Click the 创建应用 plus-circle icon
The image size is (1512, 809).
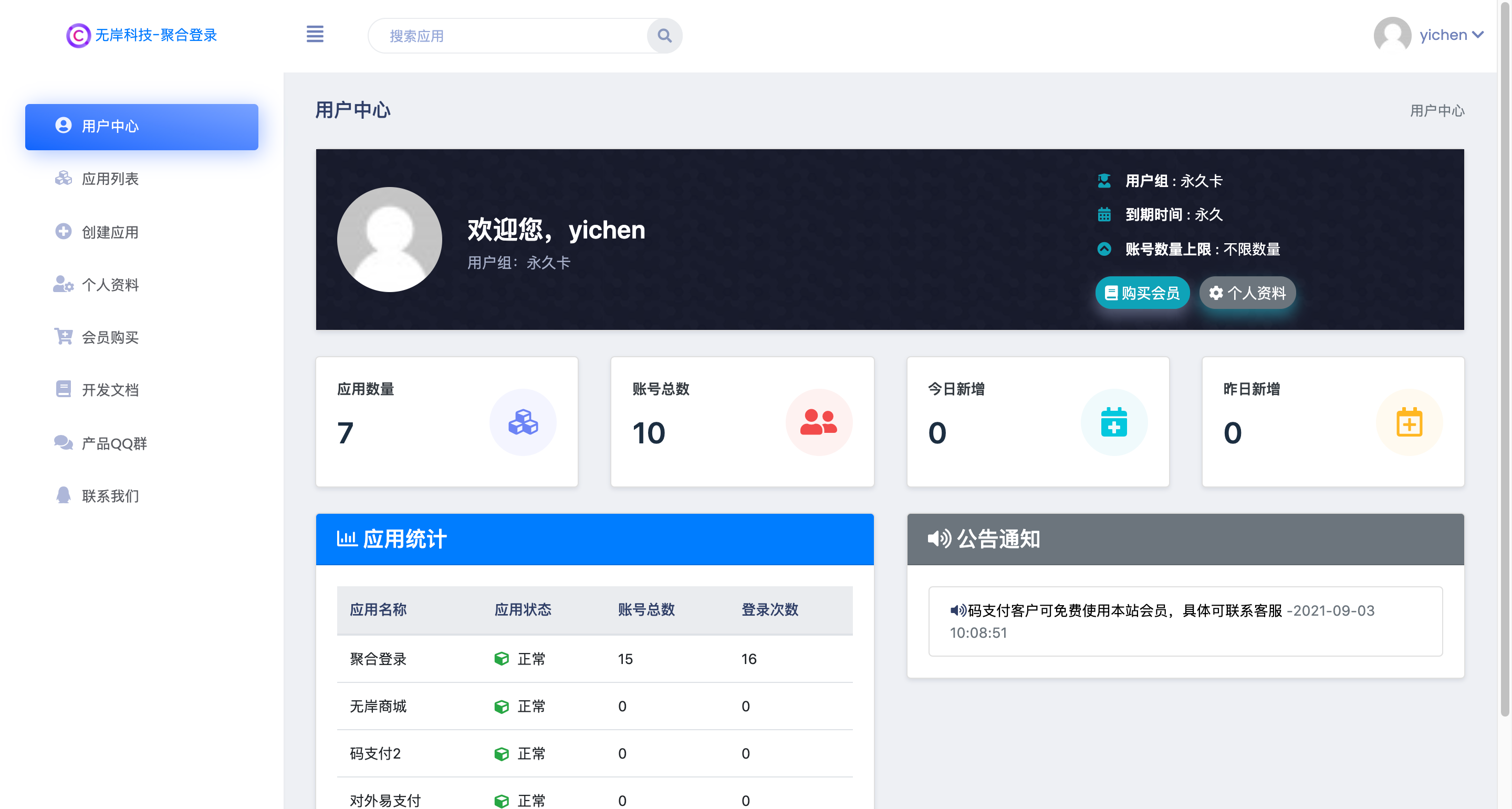pos(64,231)
